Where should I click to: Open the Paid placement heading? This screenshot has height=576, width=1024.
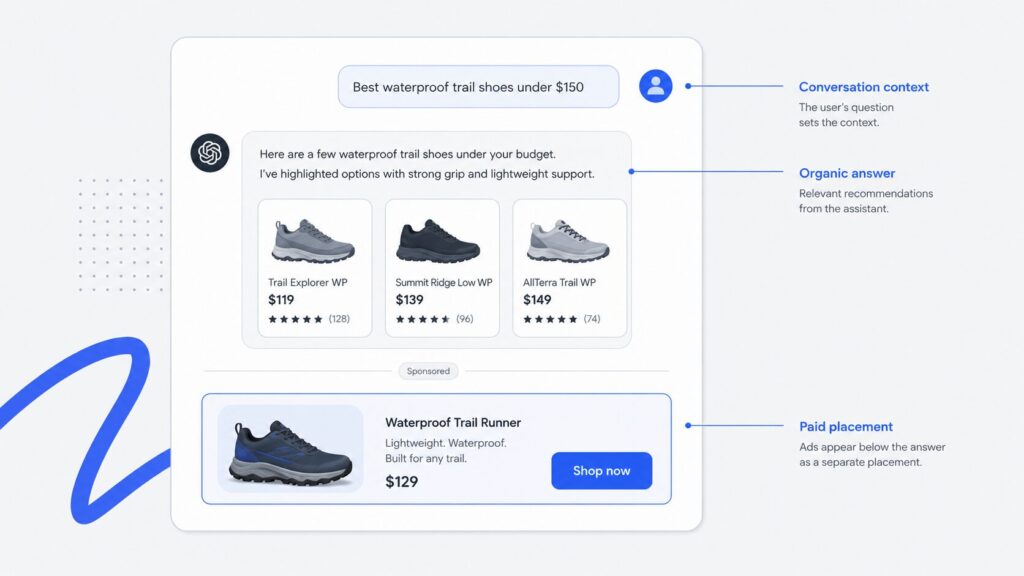click(846, 426)
